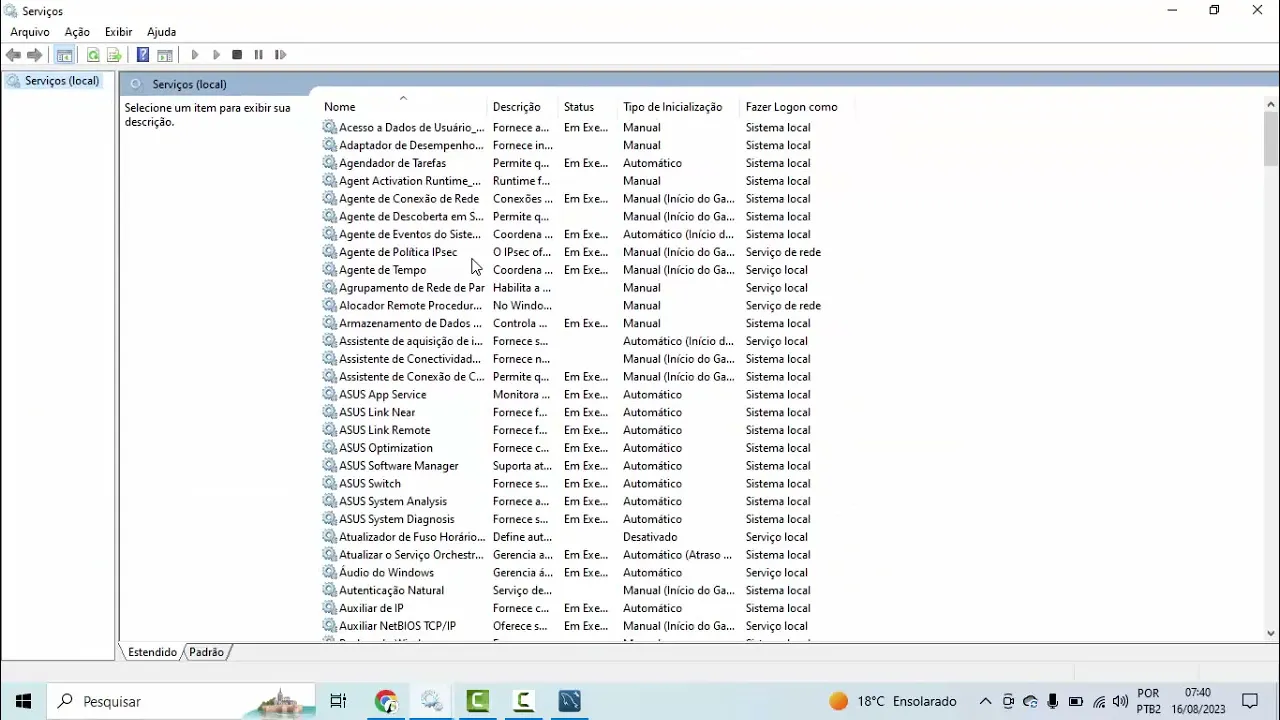Click the Restart Service icon
This screenshot has width=1280, height=720.
[280, 55]
